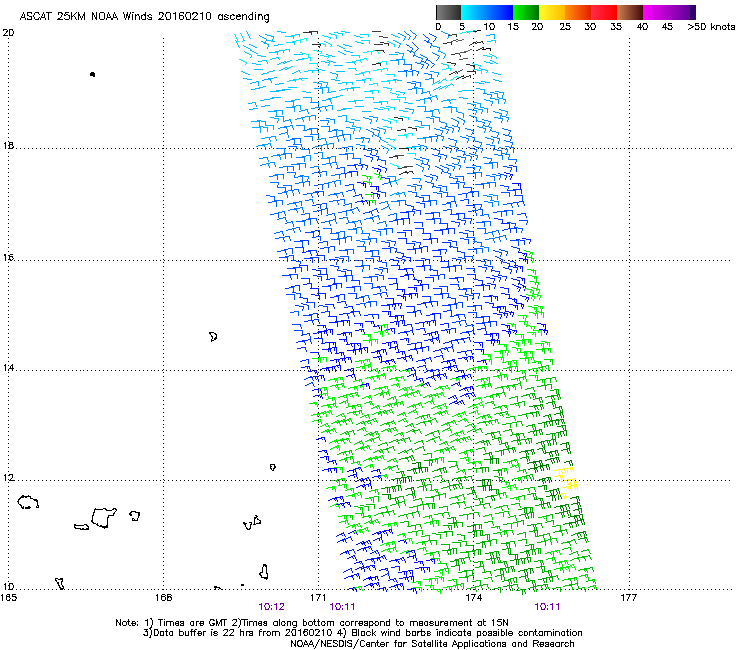This screenshot has width=740, height=650.
Task: Select the yellow 20-25 knots legend swatch
Action: pyautogui.click(x=552, y=12)
